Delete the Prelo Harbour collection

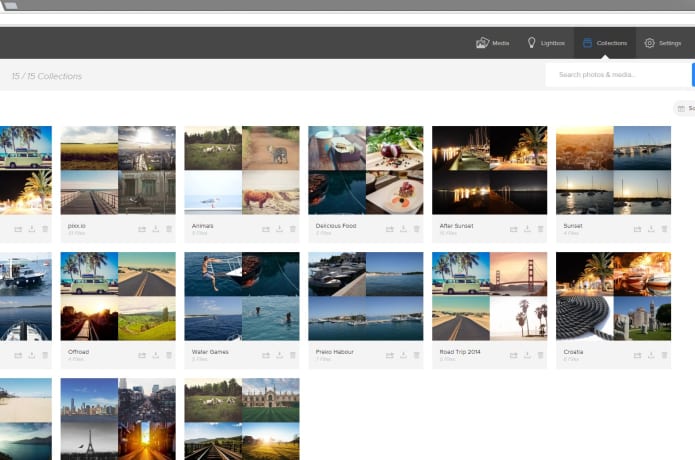417,355
